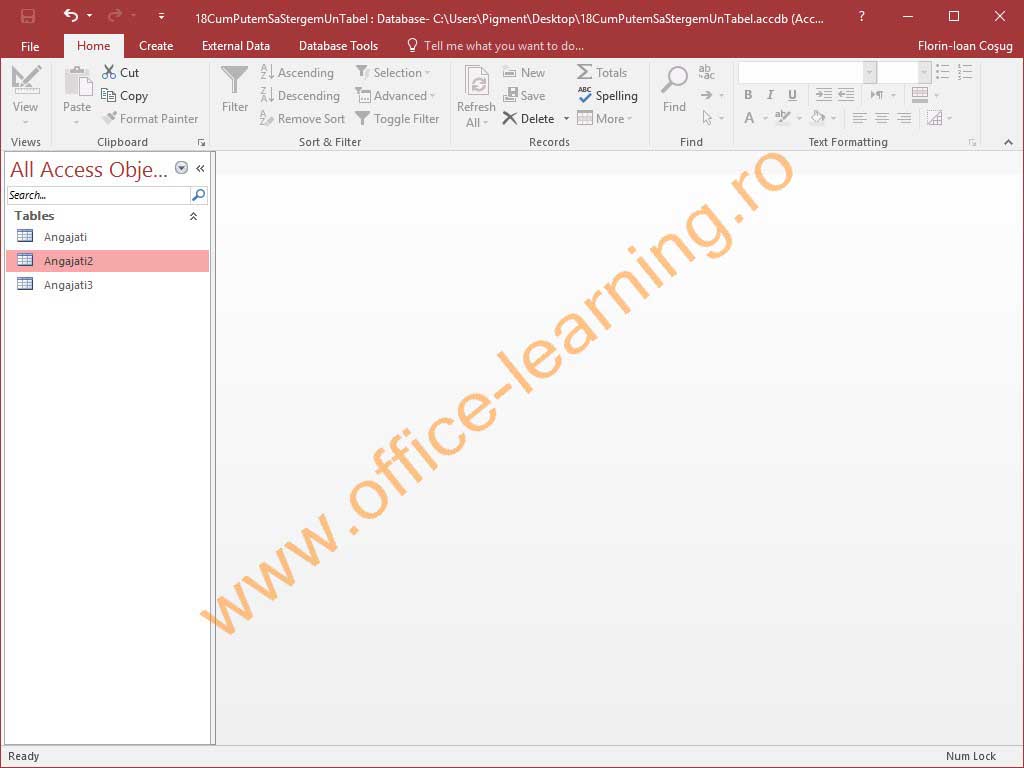Image resolution: width=1024 pixels, height=768 pixels.
Task: Open the Selection filter dropdown
Action: click(392, 72)
